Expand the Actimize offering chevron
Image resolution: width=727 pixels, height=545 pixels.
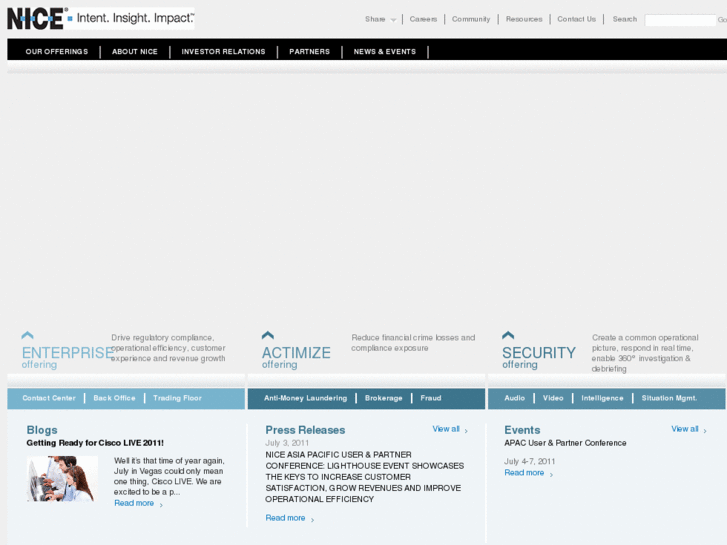pos(268,335)
